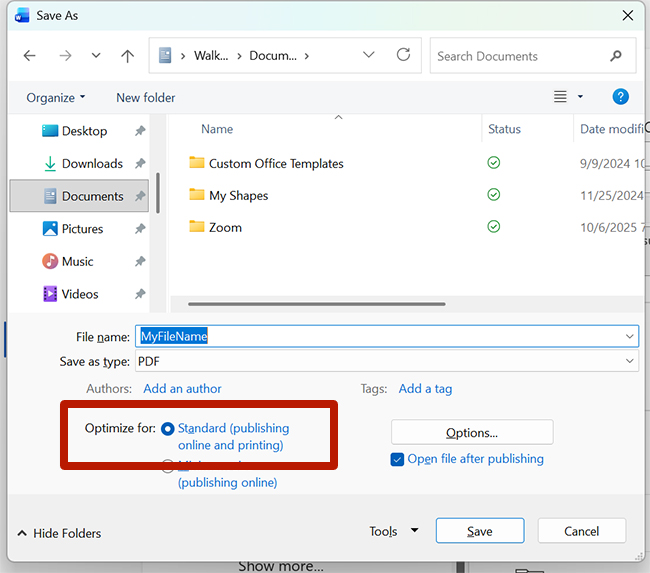Toggle Open file after publishing checkbox

click(x=397, y=459)
